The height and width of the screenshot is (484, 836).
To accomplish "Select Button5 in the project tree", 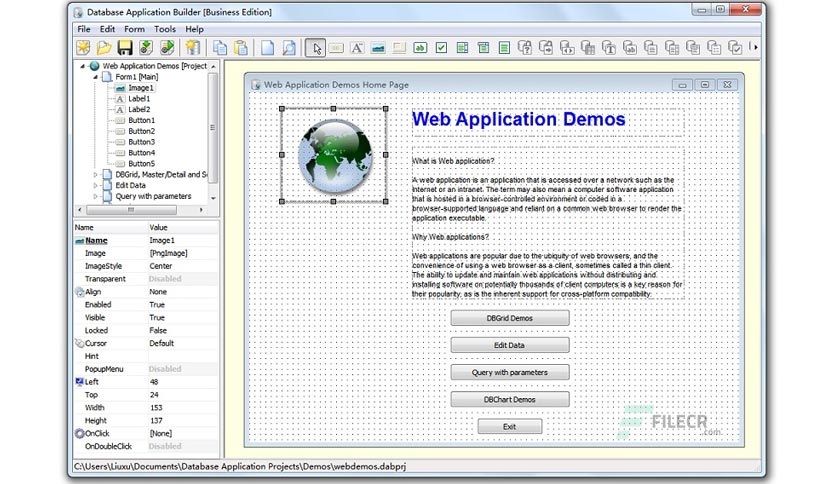I will point(141,164).
